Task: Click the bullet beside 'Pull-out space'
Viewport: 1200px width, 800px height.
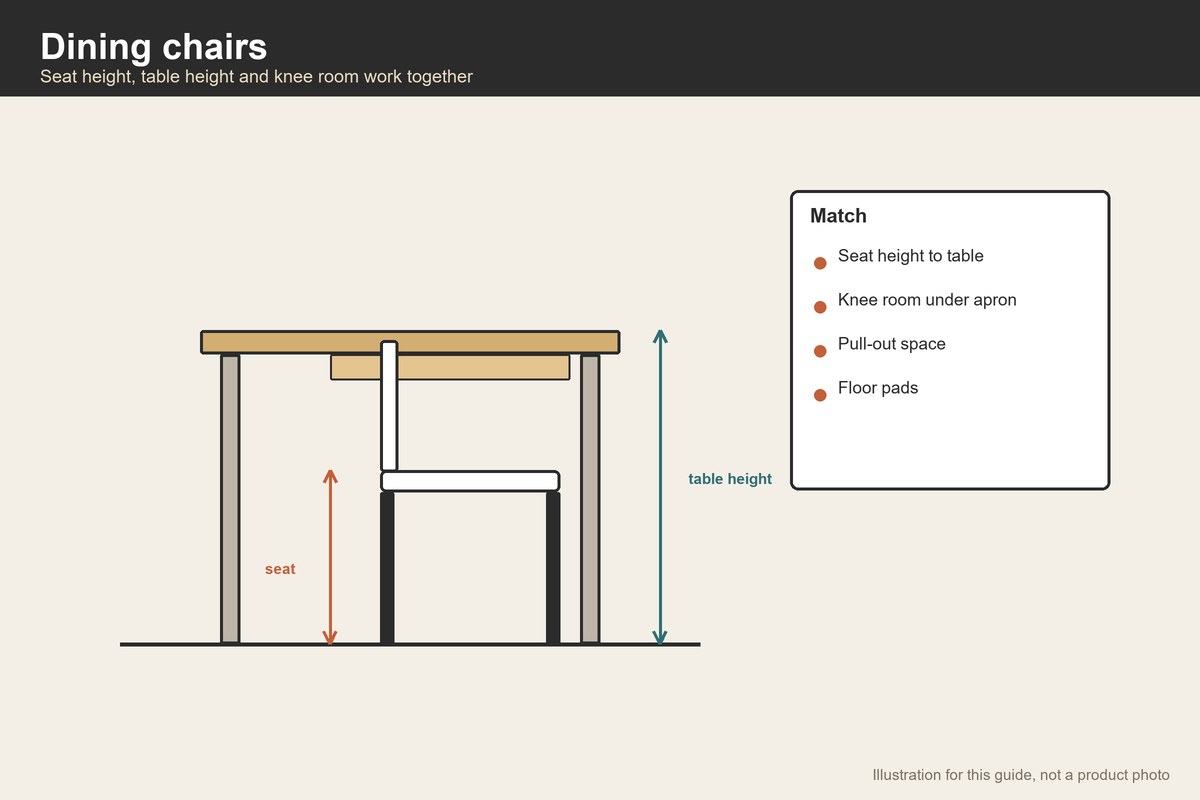Action: pyautogui.click(x=820, y=351)
